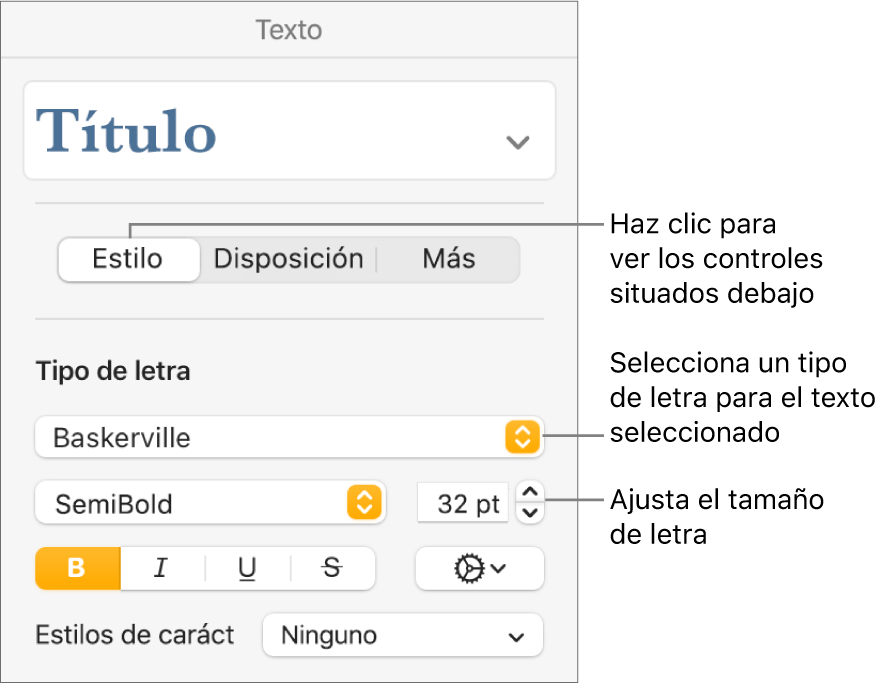The image size is (889, 684).
Task: Switch to the Más tab
Action: coord(451,258)
